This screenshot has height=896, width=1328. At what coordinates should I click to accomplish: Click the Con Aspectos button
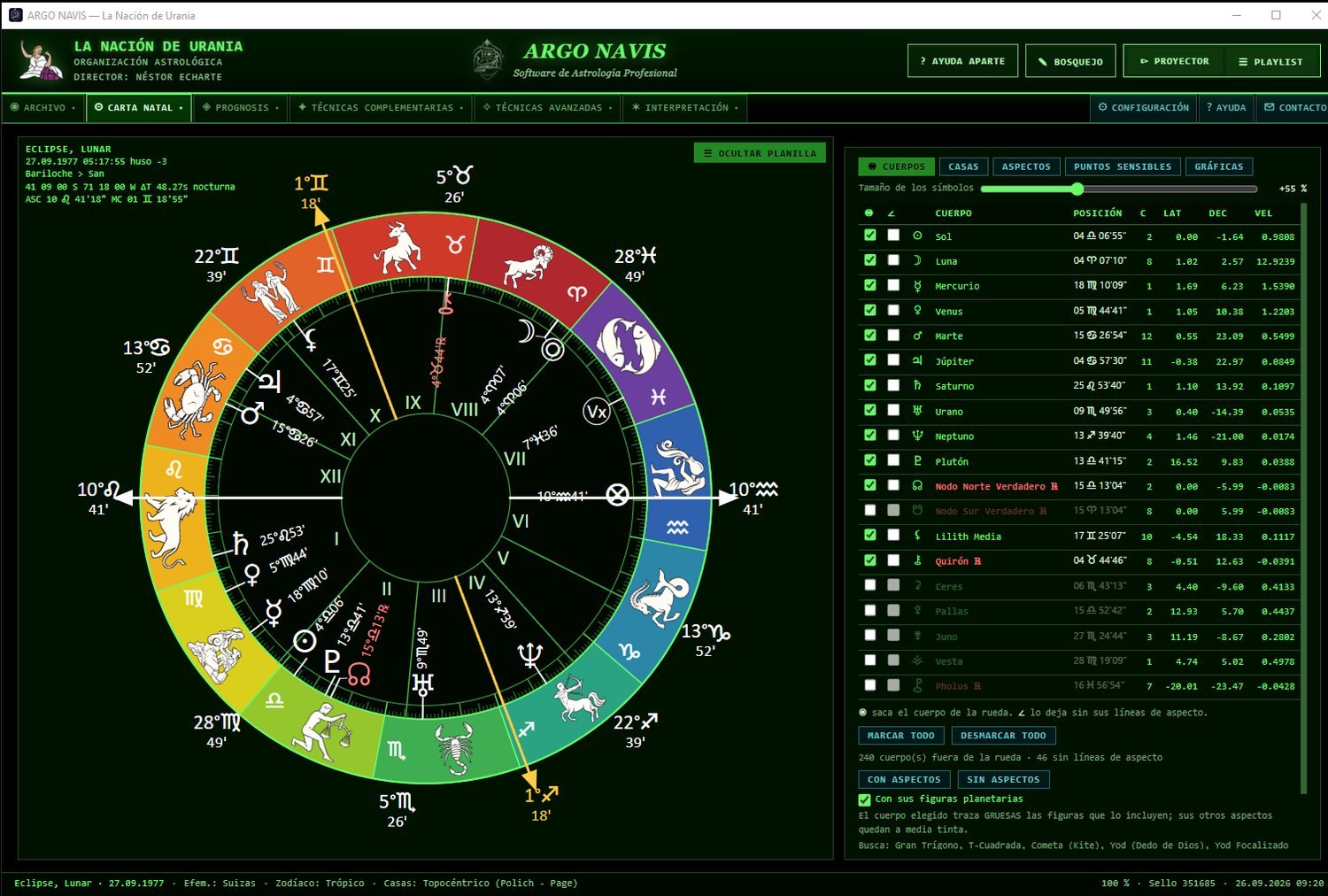pos(904,779)
